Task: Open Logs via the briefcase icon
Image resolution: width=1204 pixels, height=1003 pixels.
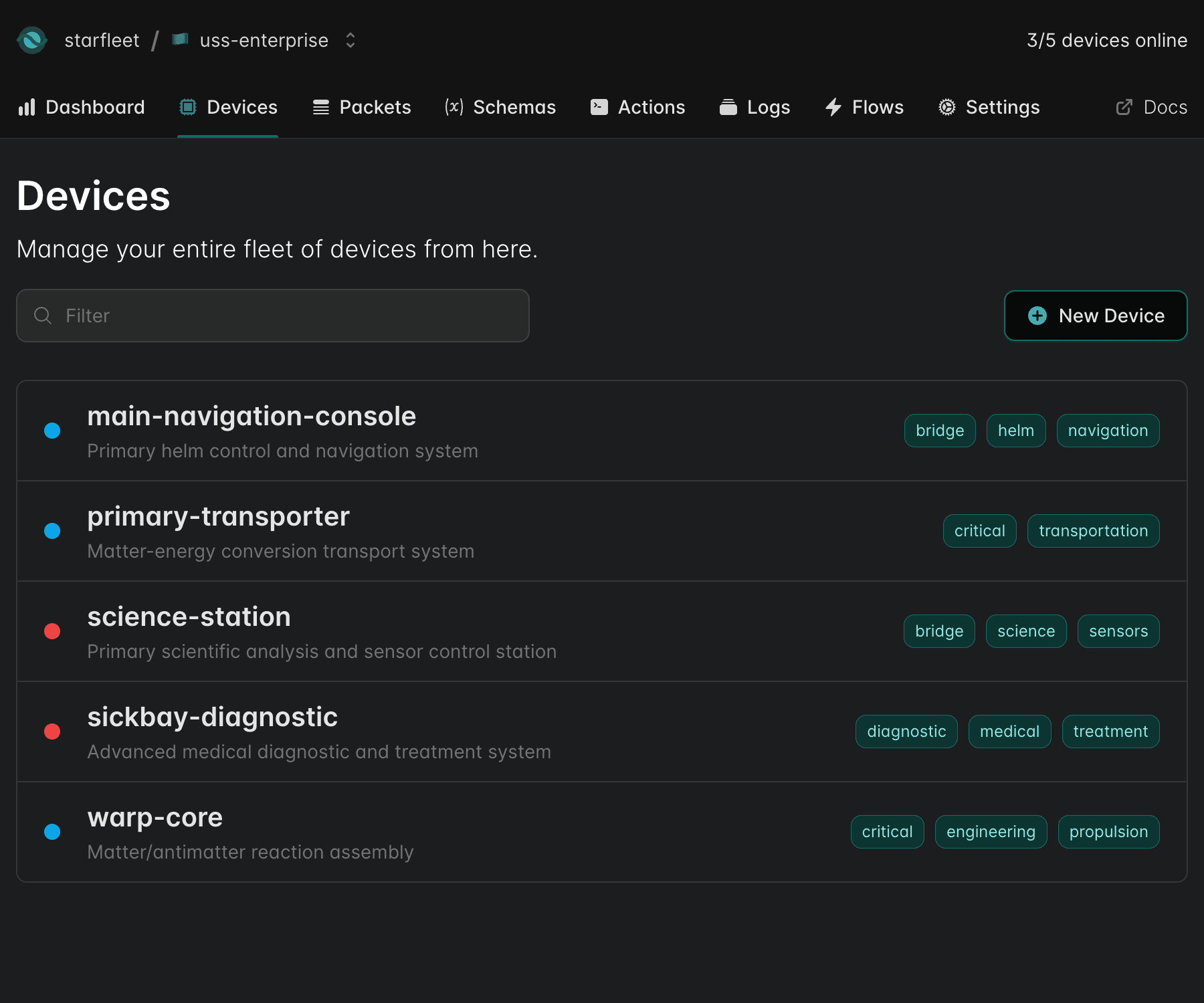Action: 728,107
